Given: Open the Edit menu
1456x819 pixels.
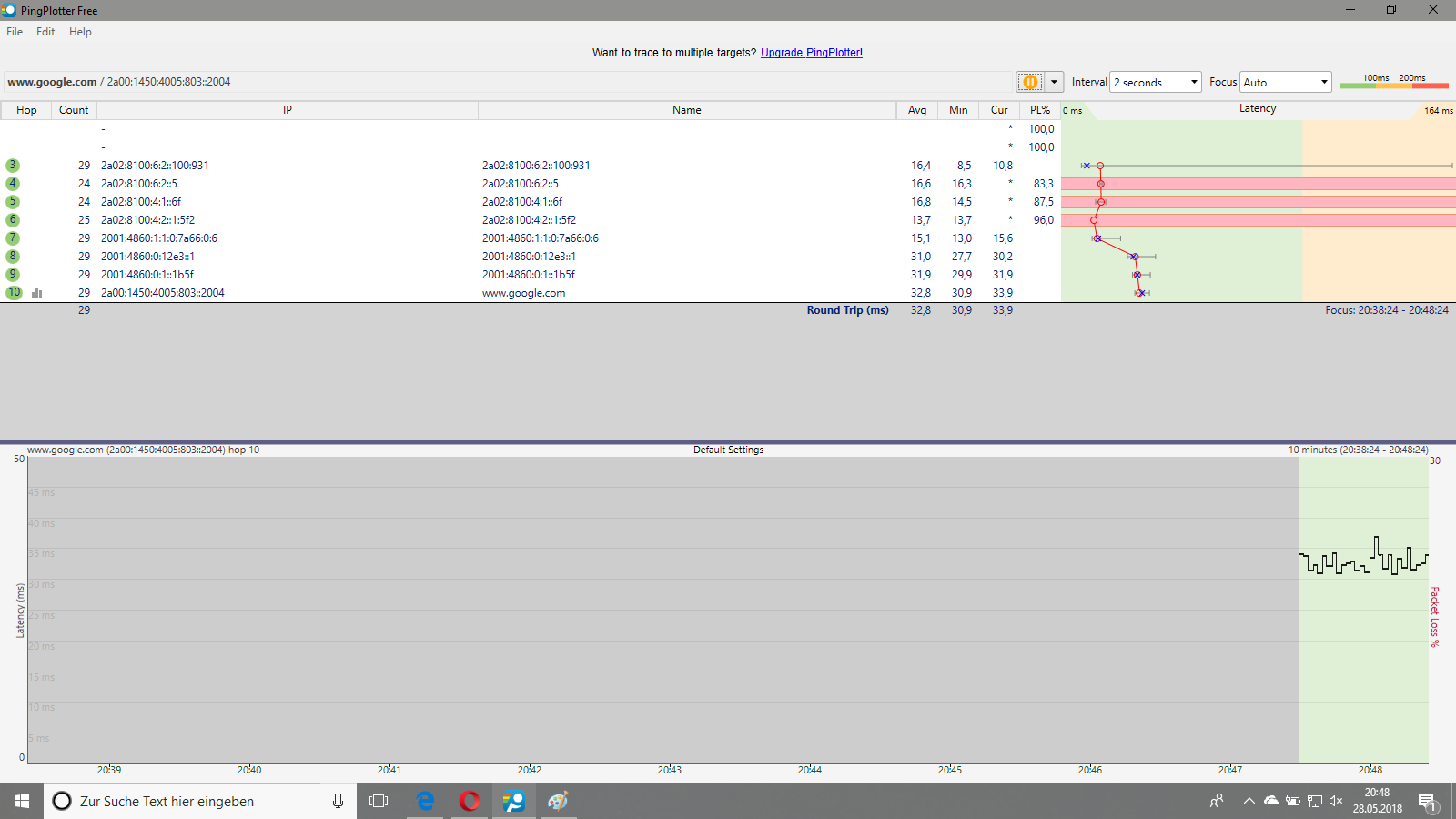Looking at the screenshot, I should click(x=45, y=32).
